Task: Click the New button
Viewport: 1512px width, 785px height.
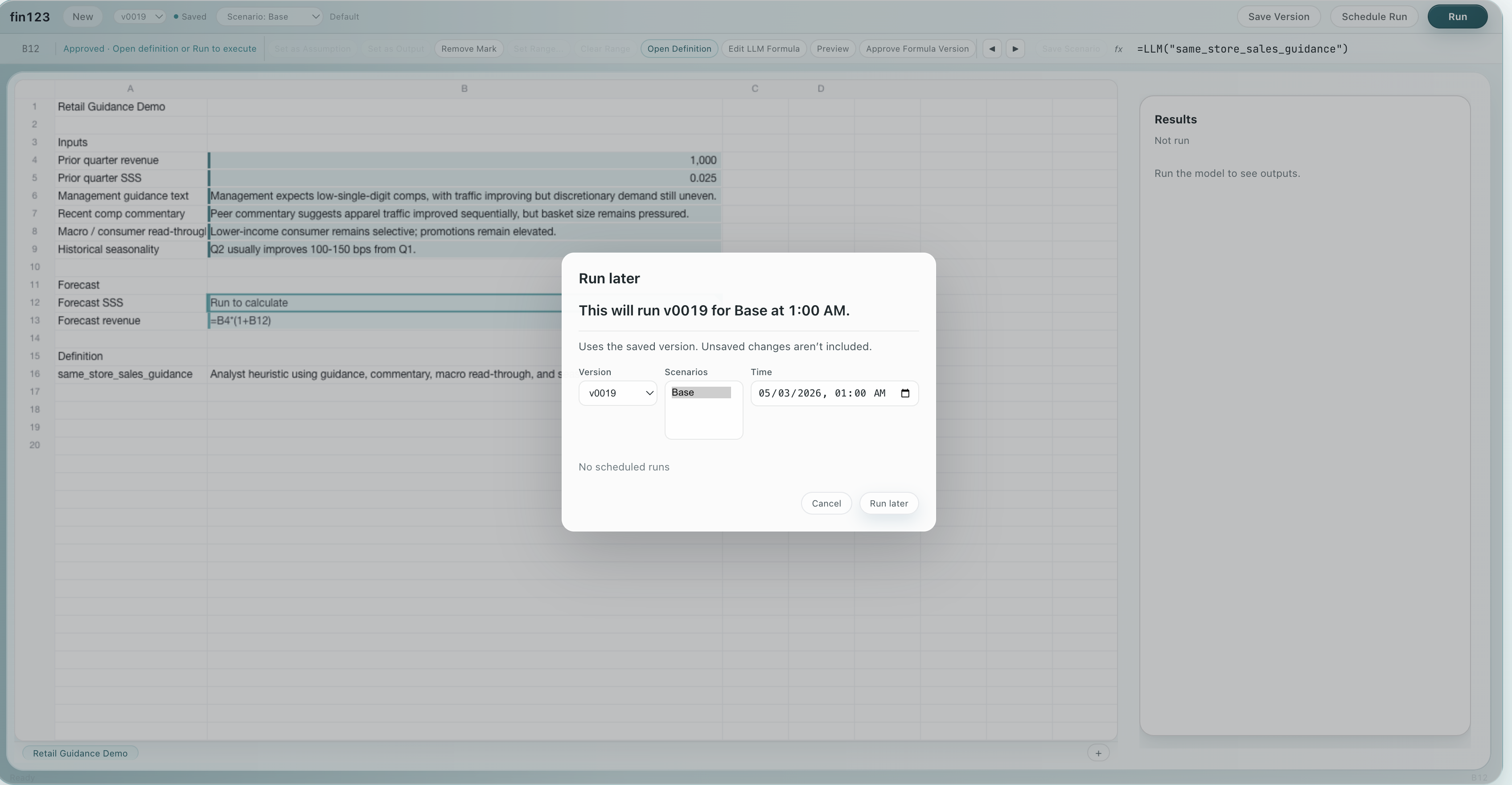Action: 83,16
